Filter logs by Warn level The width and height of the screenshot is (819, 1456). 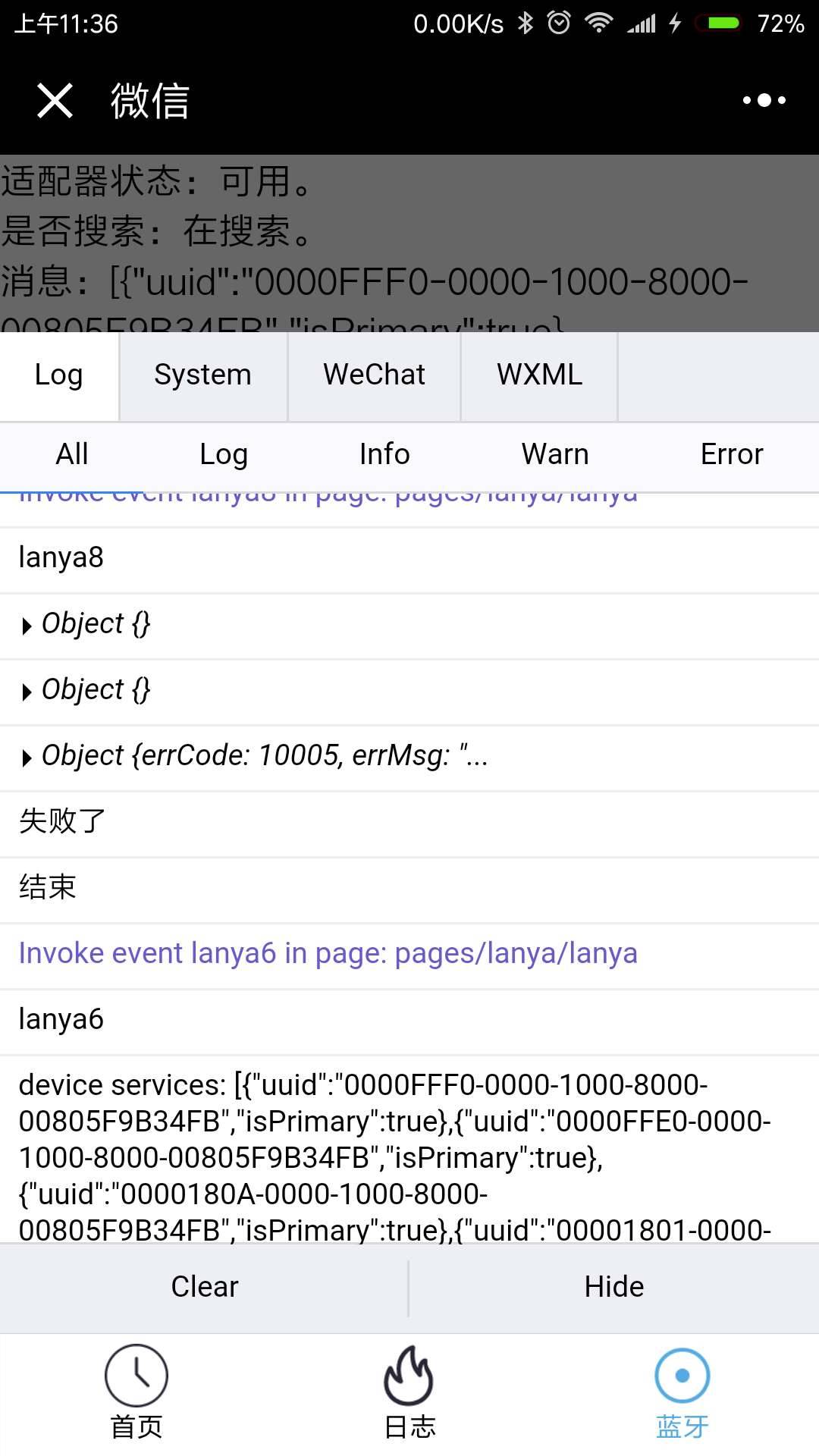pyautogui.click(x=555, y=455)
